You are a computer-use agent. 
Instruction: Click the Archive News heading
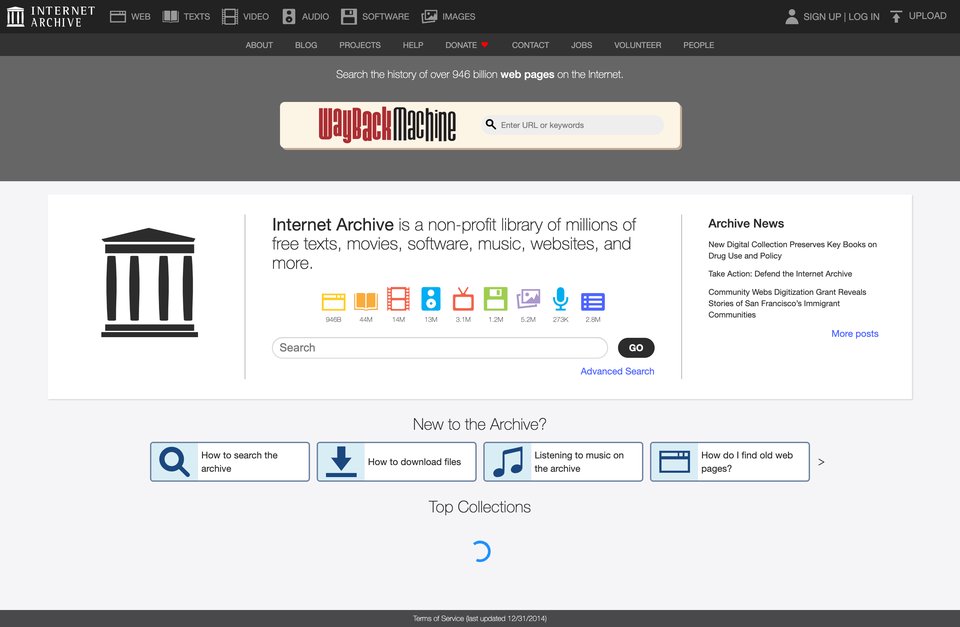[x=746, y=223]
